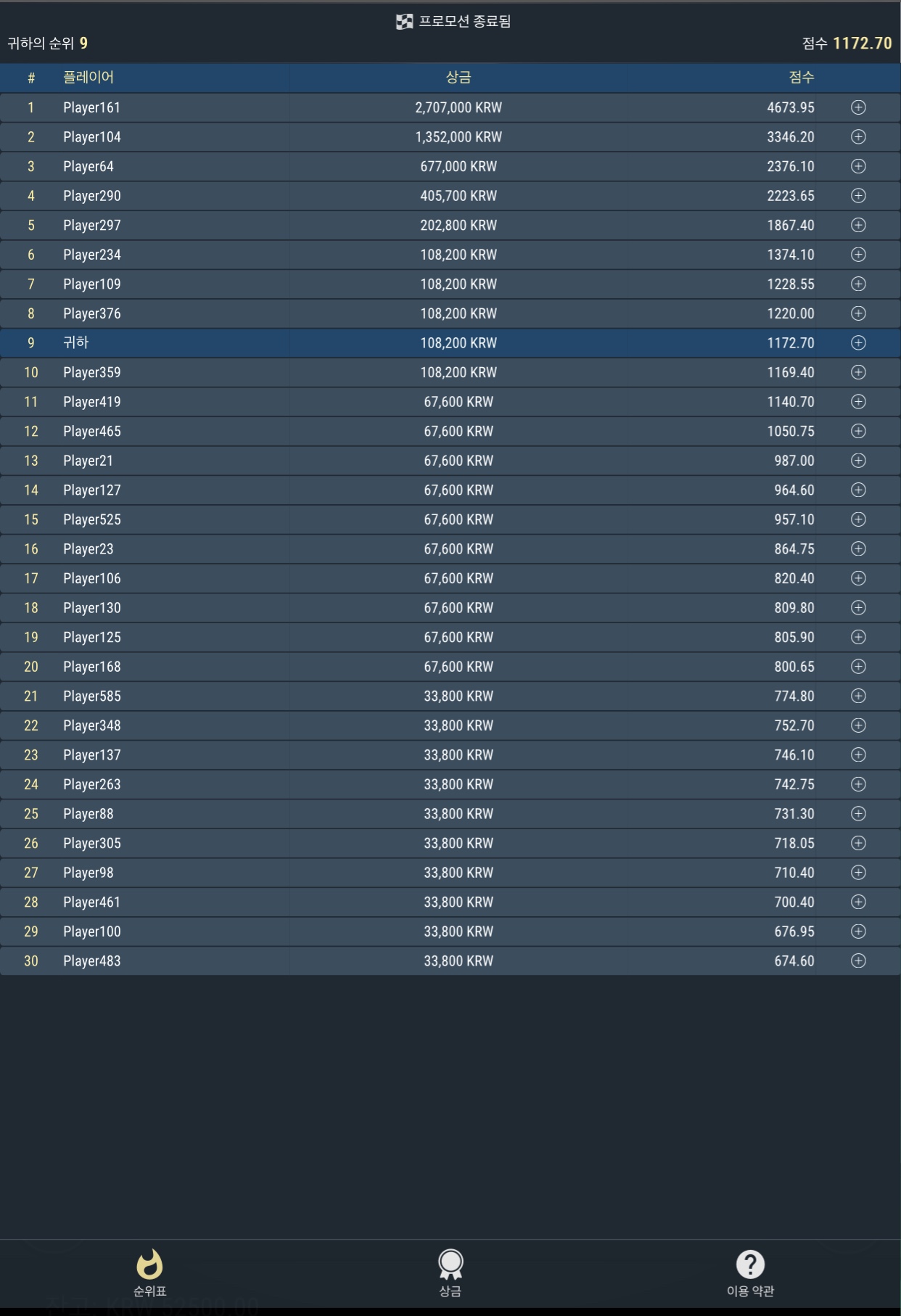Click the 점수 1172.70 summary text
This screenshot has width=901, height=1316.
click(847, 44)
